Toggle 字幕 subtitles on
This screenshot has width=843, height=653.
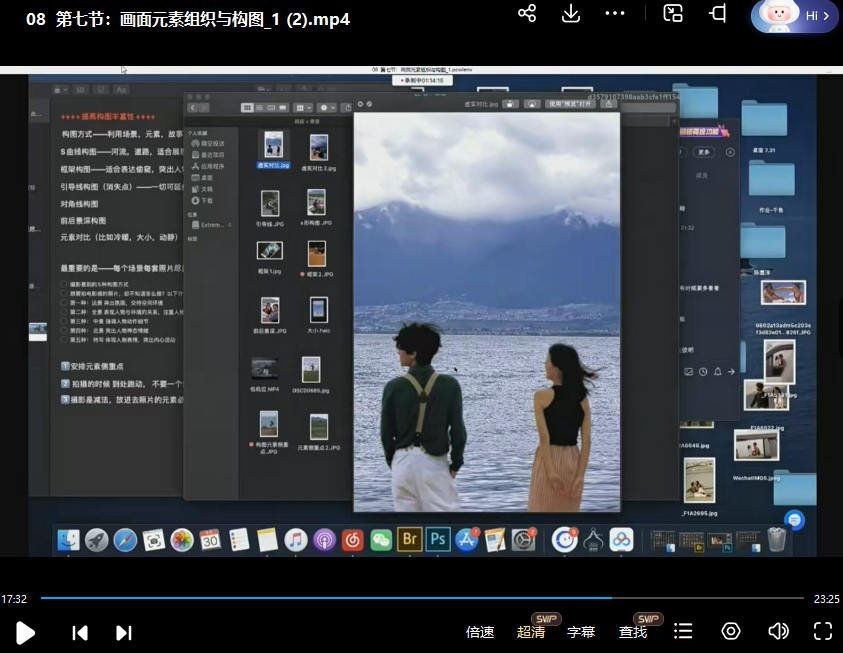click(x=580, y=632)
